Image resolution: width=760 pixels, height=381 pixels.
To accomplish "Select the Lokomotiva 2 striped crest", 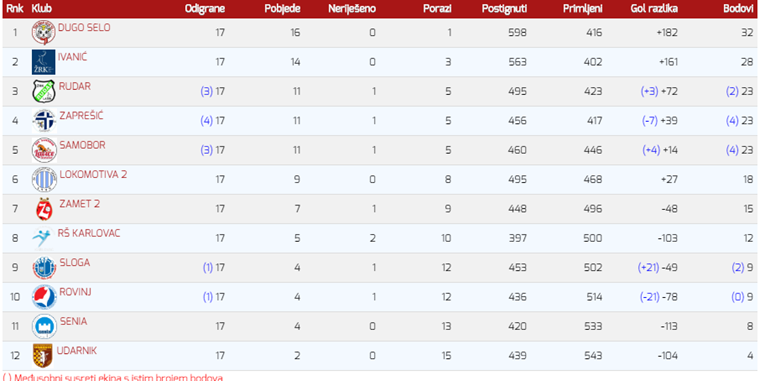I will [x=44, y=179].
